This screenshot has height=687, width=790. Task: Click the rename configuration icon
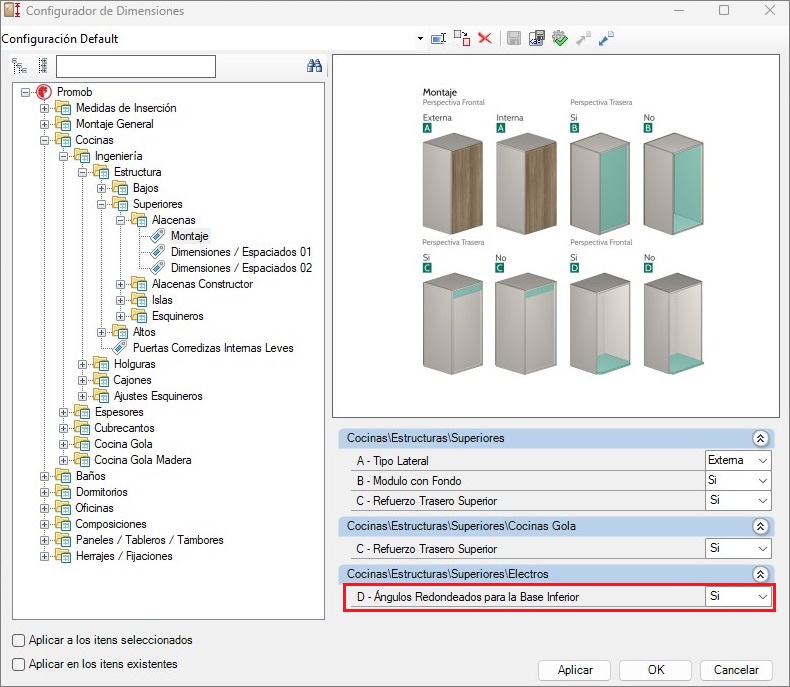pos(438,38)
